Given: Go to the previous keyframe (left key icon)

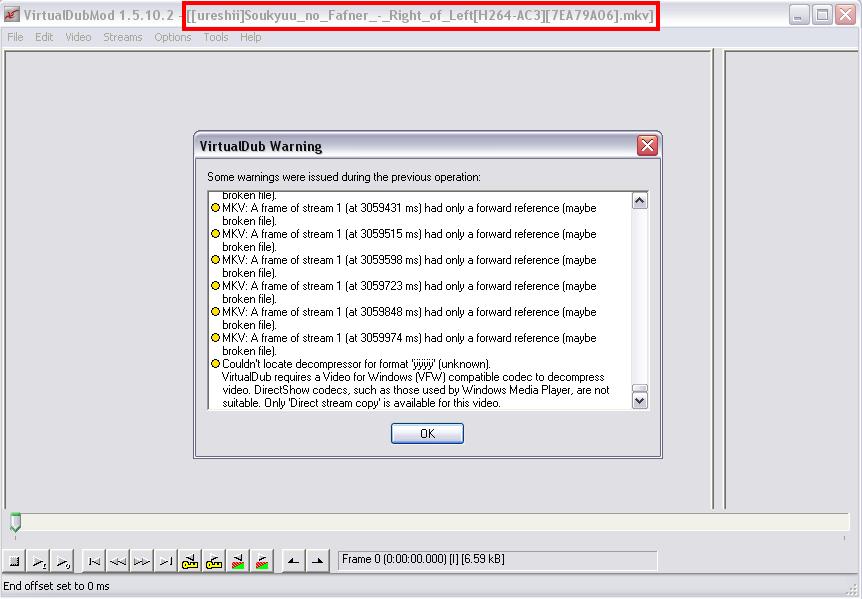Looking at the screenshot, I should click(190, 561).
